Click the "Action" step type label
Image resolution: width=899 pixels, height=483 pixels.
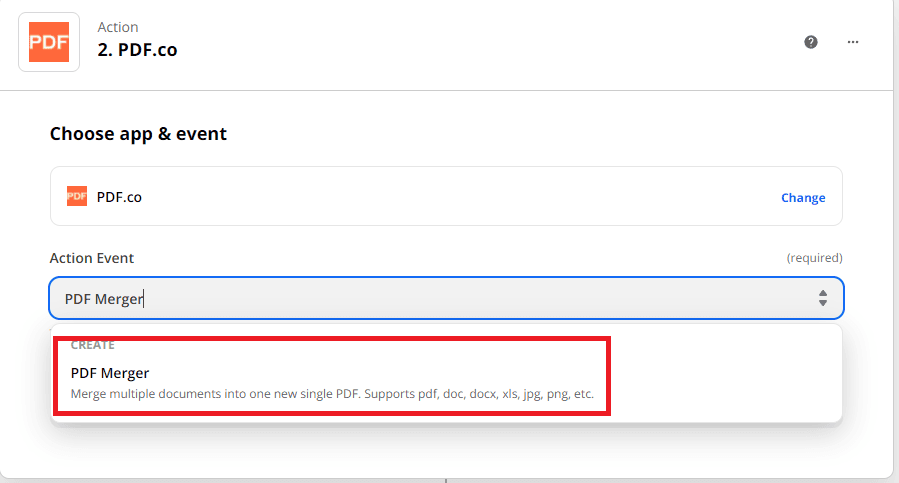coord(118,27)
